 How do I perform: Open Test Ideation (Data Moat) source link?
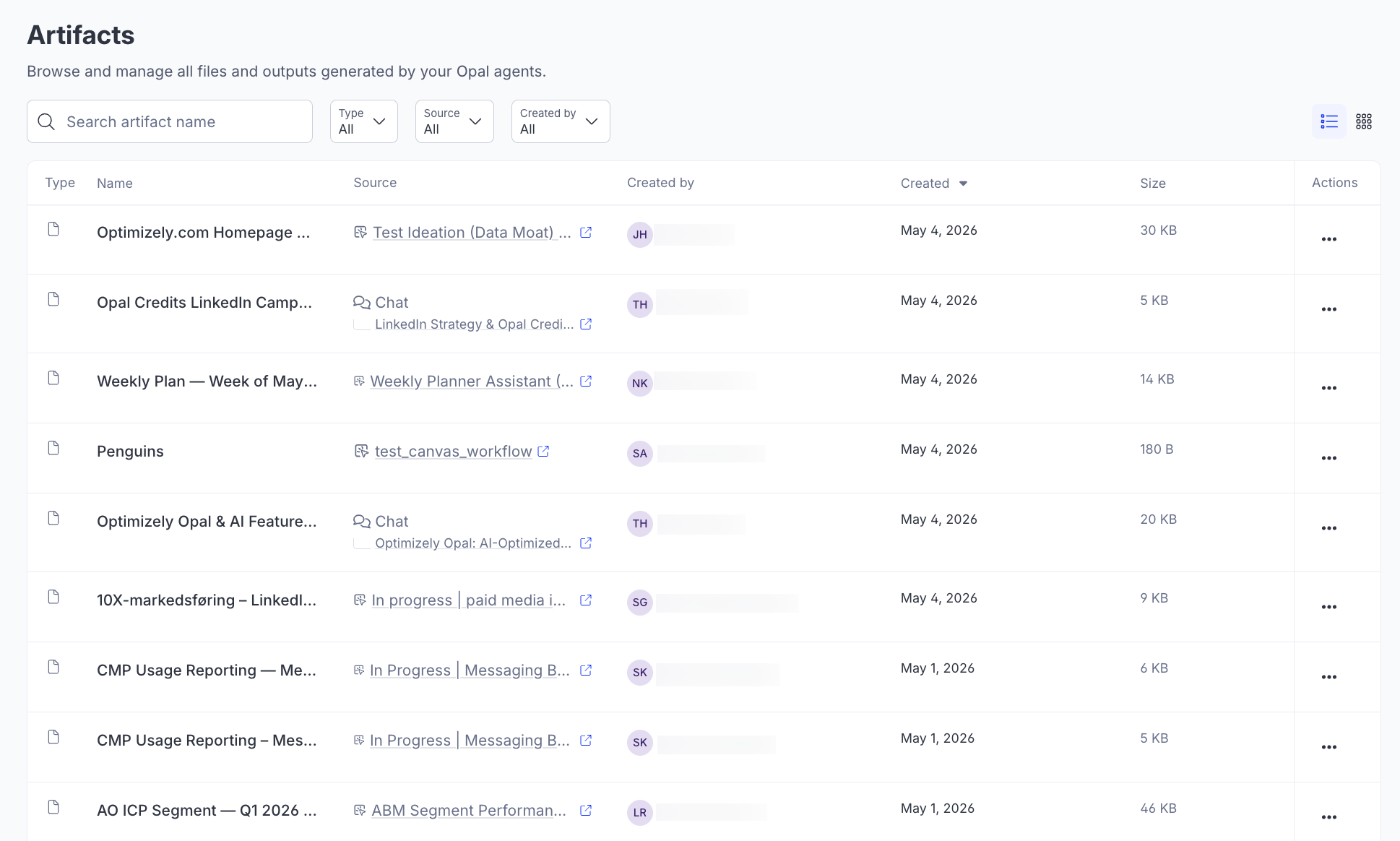coord(472,232)
